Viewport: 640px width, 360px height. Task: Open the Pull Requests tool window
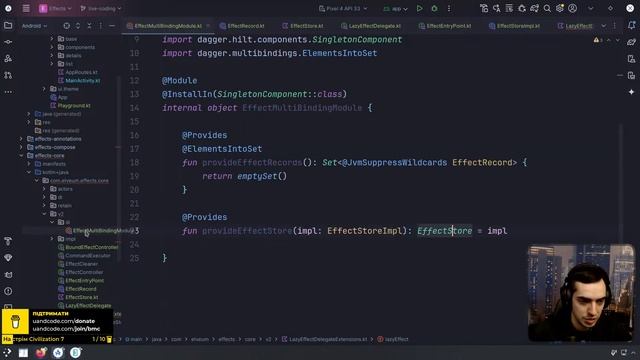(8, 75)
